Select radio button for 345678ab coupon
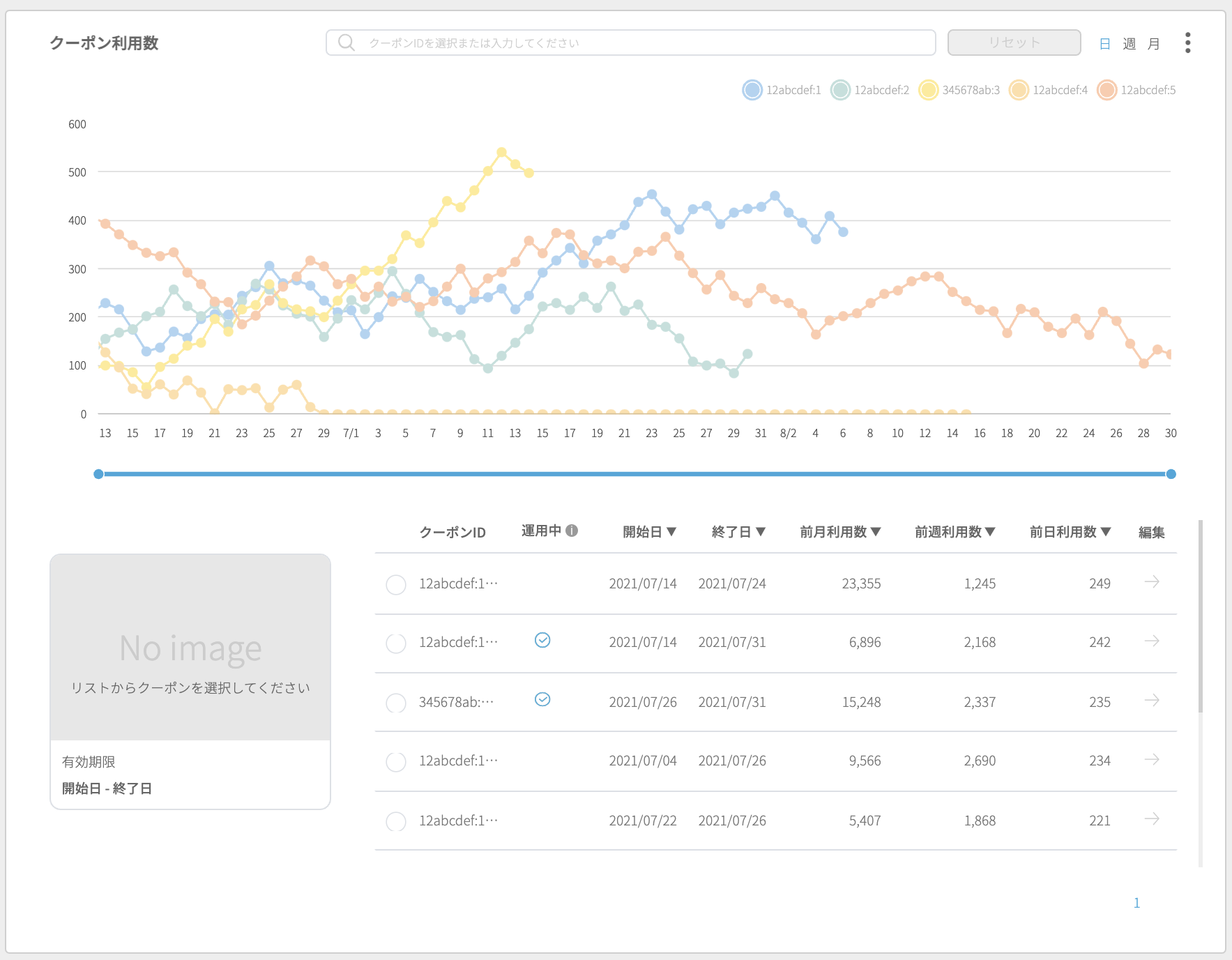The image size is (1232, 960). (396, 702)
